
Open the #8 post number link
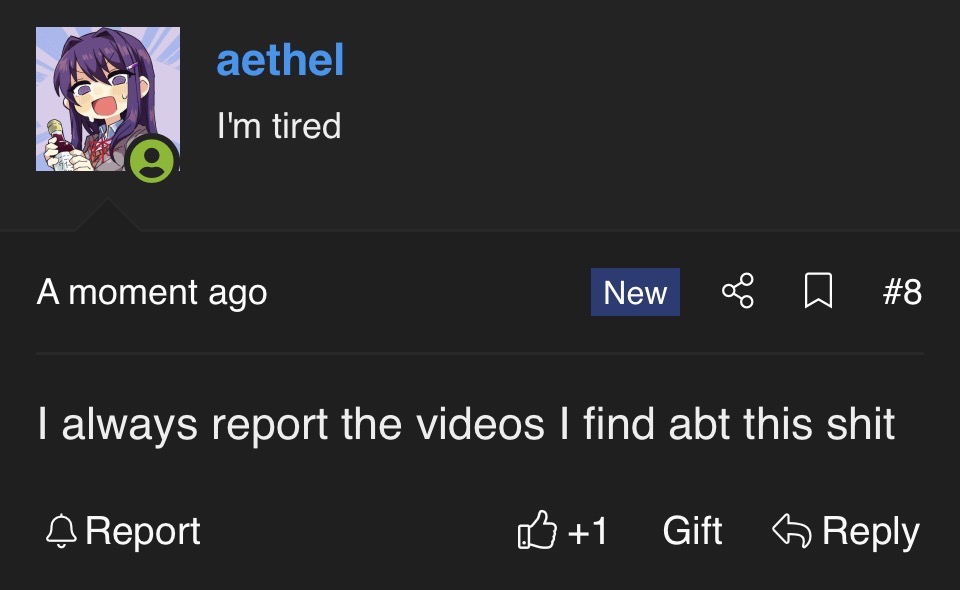click(x=902, y=291)
